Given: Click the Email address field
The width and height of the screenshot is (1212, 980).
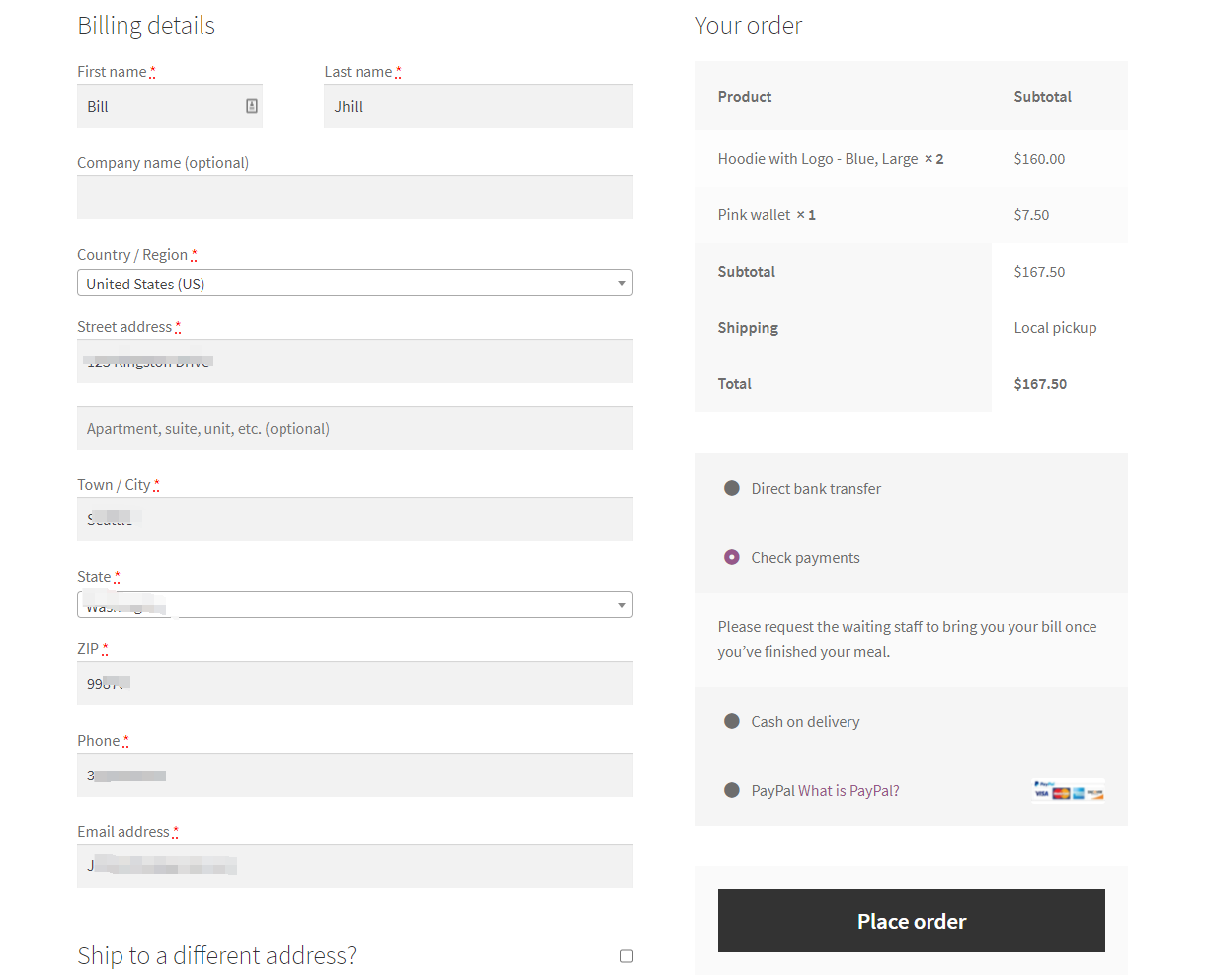Looking at the screenshot, I should coord(356,865).
